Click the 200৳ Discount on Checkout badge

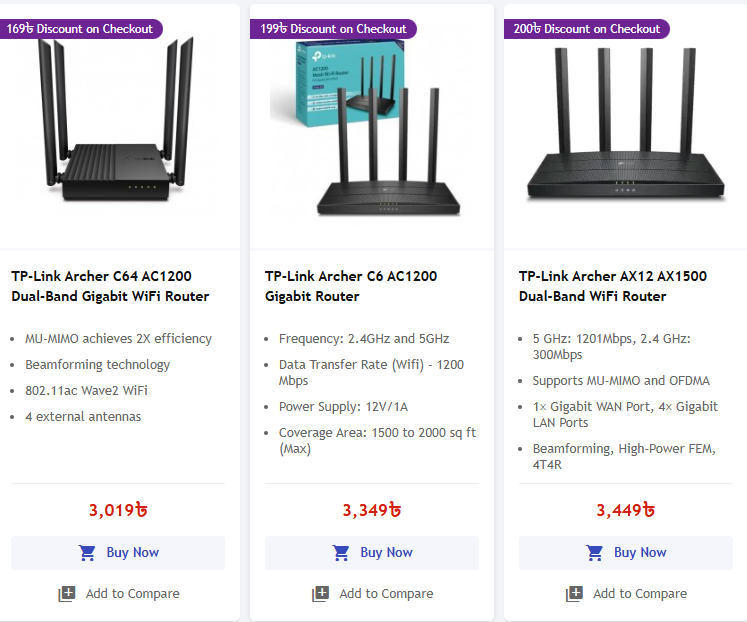(x=587, y=29)
